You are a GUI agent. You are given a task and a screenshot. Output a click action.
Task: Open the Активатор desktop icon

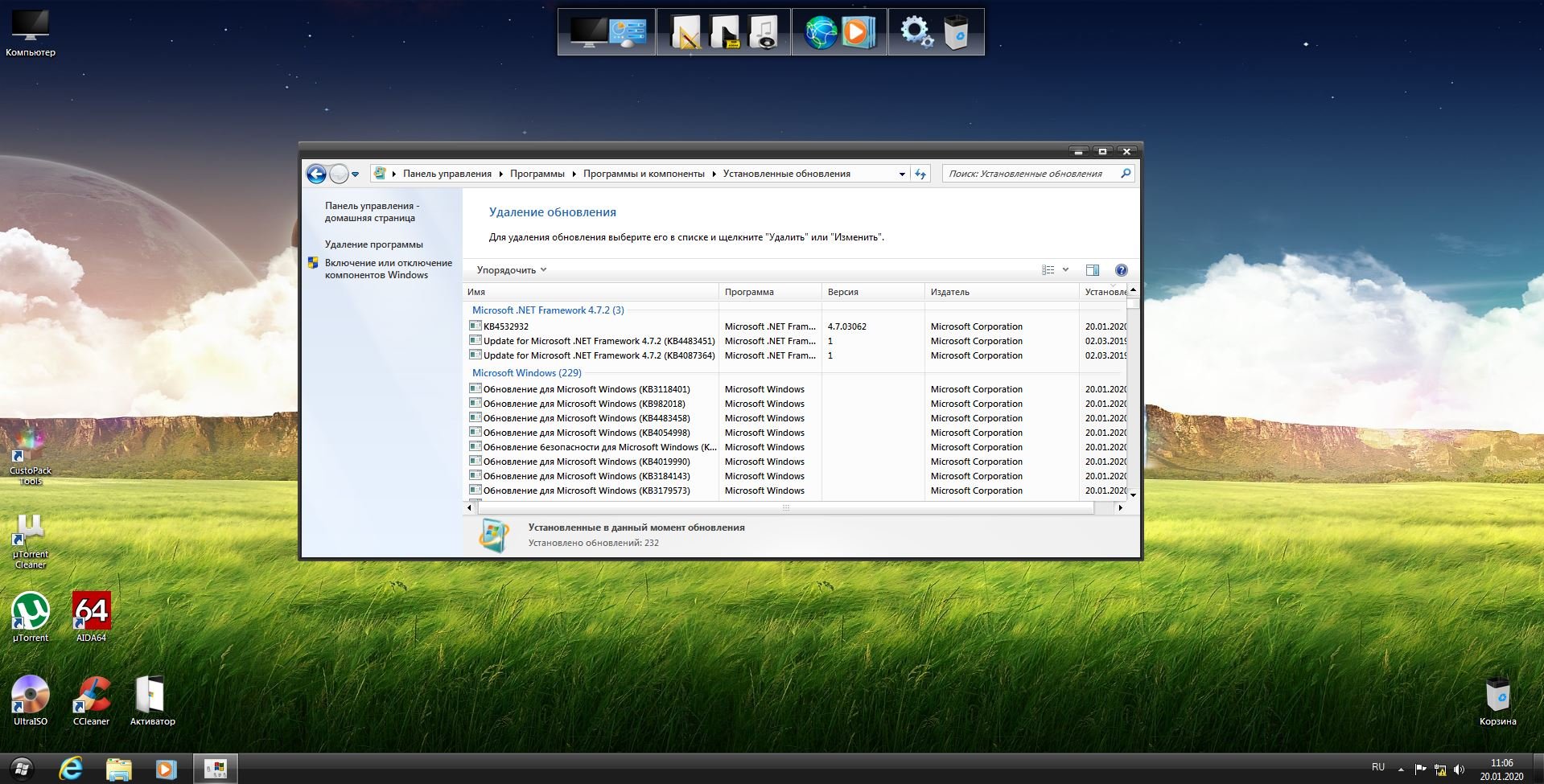(x=152, y=700)
